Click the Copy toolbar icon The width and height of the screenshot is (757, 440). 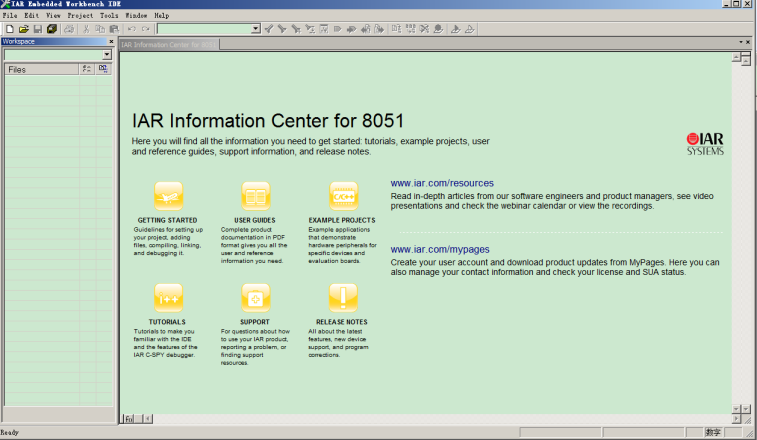click(x=100, y=29)
